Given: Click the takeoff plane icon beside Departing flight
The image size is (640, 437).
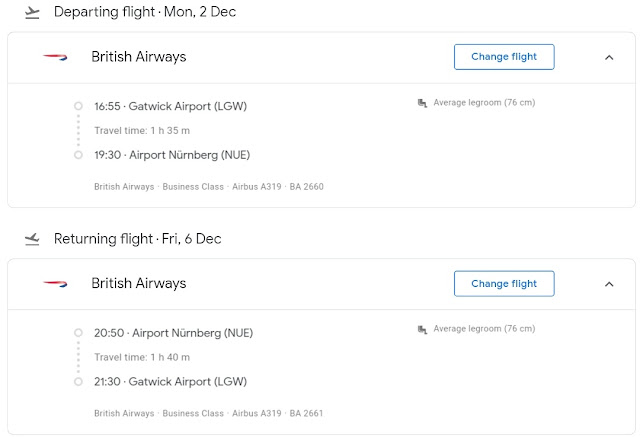Looking at the screenshot, I should click(32, 12).
